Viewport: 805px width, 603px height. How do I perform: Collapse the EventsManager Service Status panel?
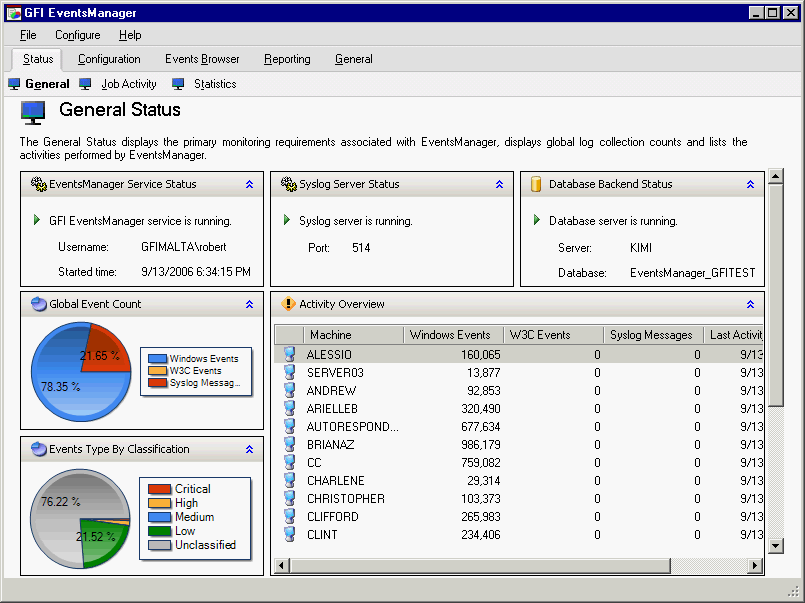249,184
